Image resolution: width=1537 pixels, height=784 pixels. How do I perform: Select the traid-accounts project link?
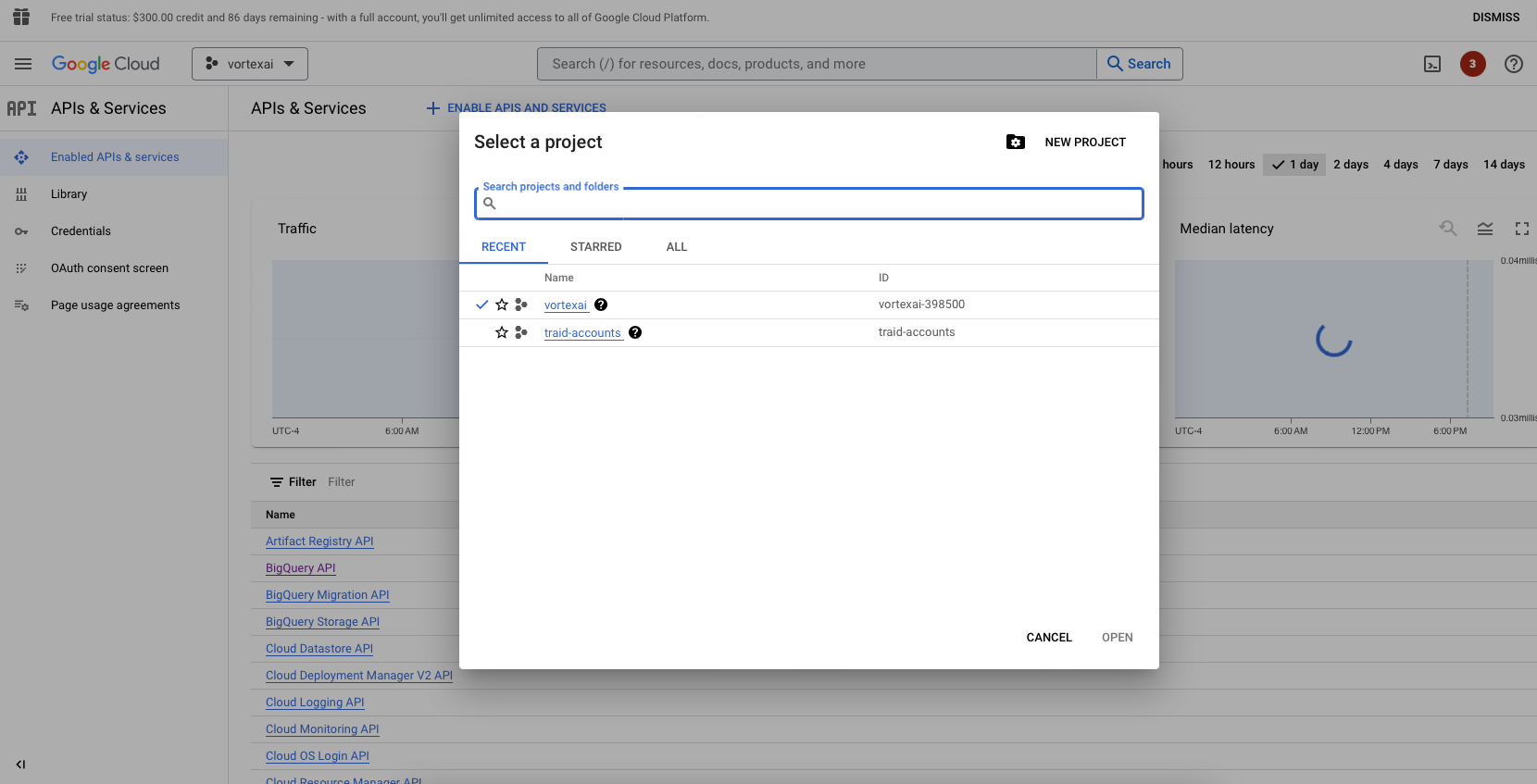click(582, 333)
